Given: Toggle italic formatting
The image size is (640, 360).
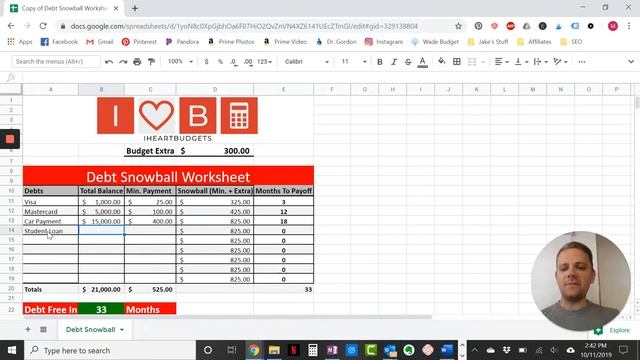Looking at the screenshot, I should click(394, 62).
